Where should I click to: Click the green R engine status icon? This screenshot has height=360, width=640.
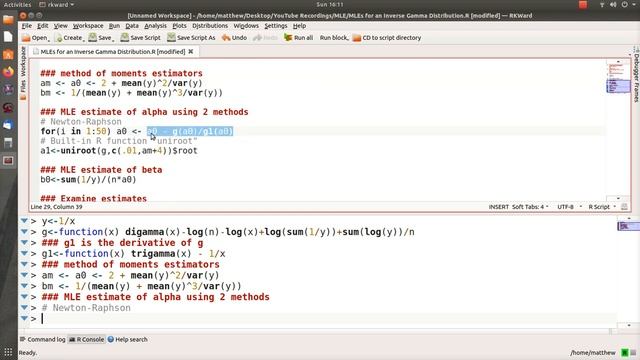624,353
